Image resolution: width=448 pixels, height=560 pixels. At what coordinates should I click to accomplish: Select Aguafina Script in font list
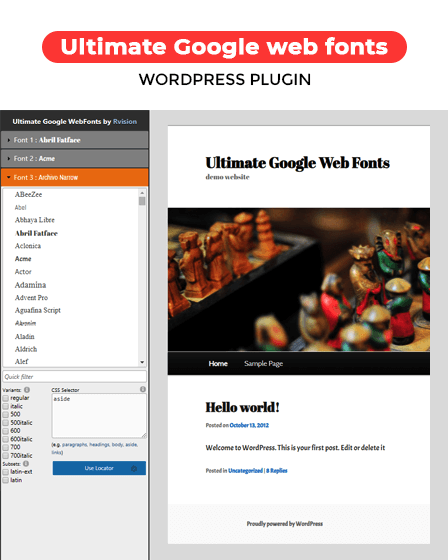(x=38, y=310)
